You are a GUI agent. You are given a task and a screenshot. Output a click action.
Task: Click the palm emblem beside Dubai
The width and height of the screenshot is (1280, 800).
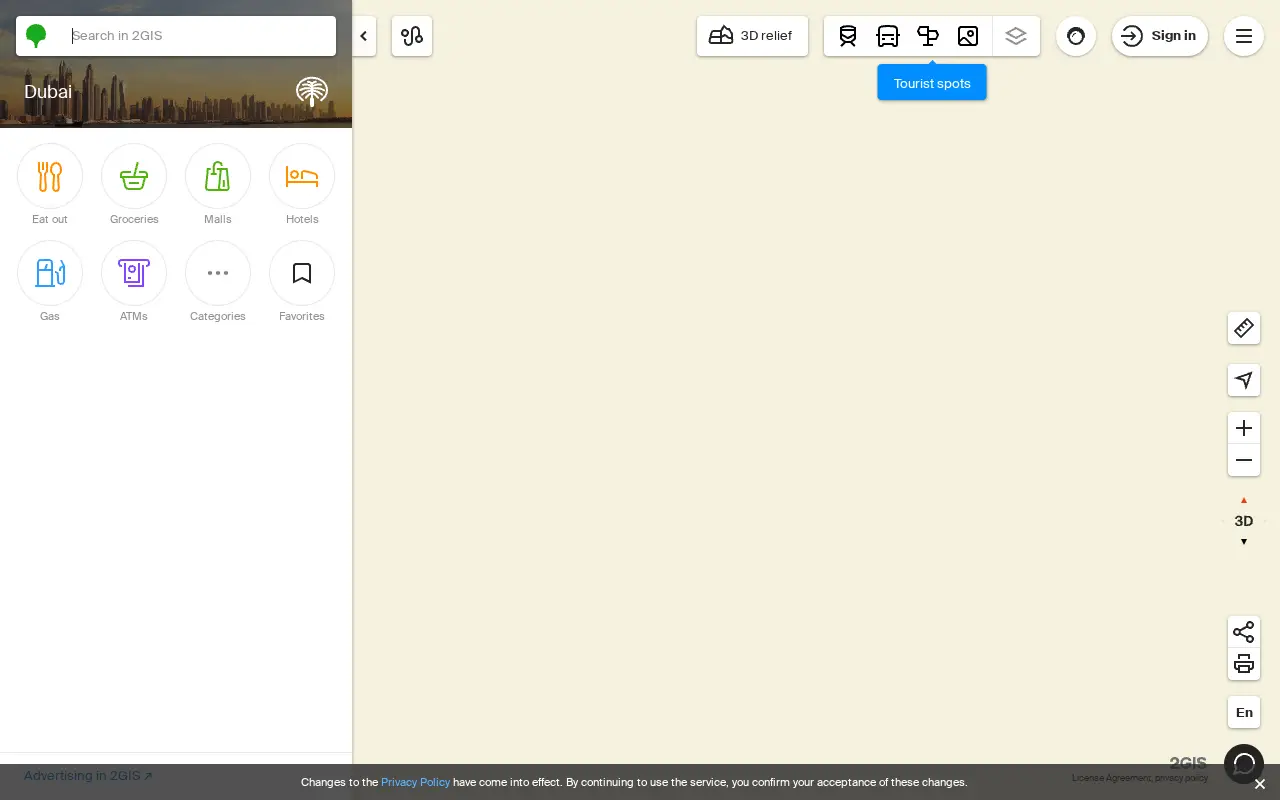point(312,92)
